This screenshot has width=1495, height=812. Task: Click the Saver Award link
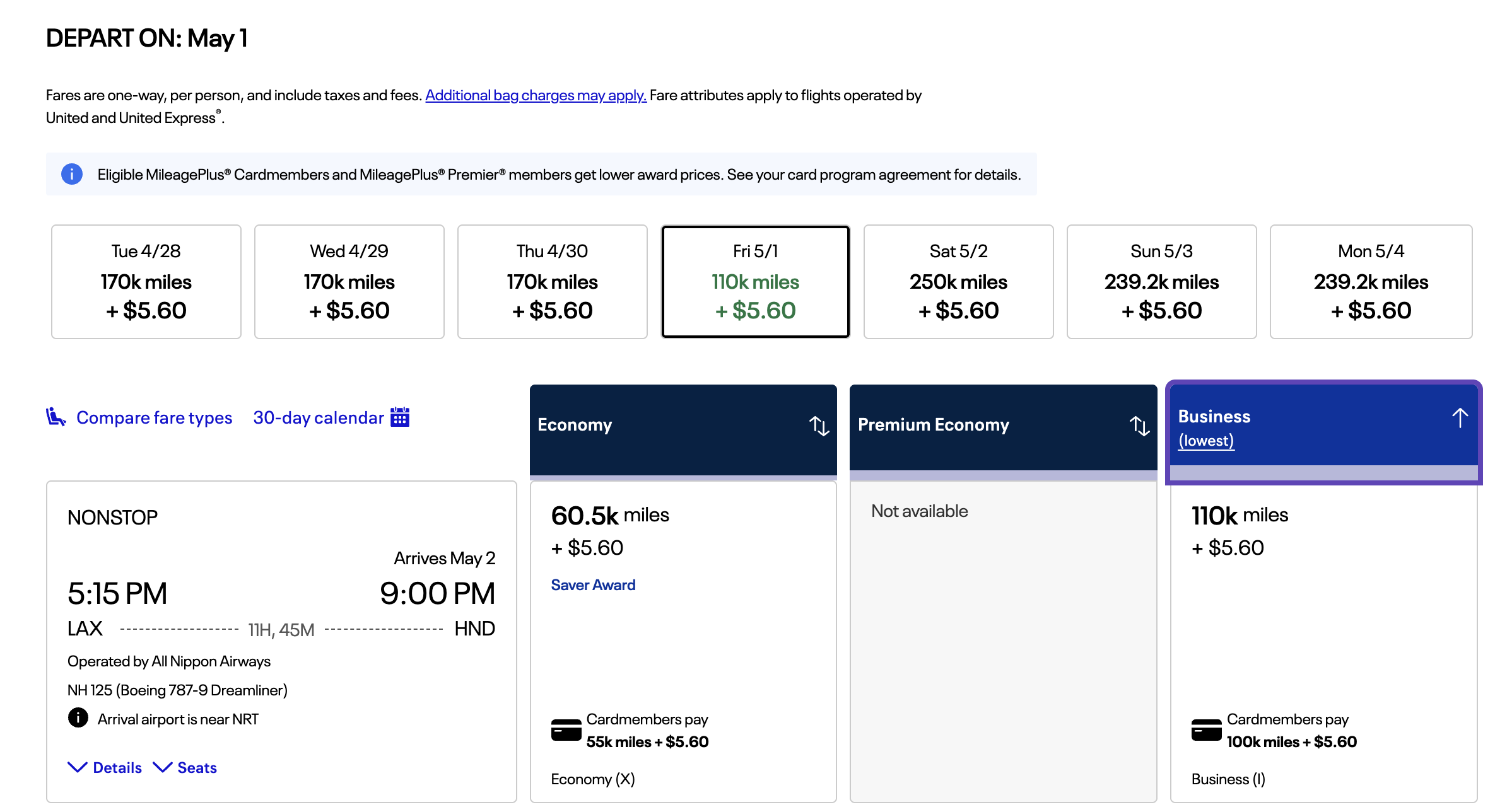pyautogui.click(x=593, y=585)
